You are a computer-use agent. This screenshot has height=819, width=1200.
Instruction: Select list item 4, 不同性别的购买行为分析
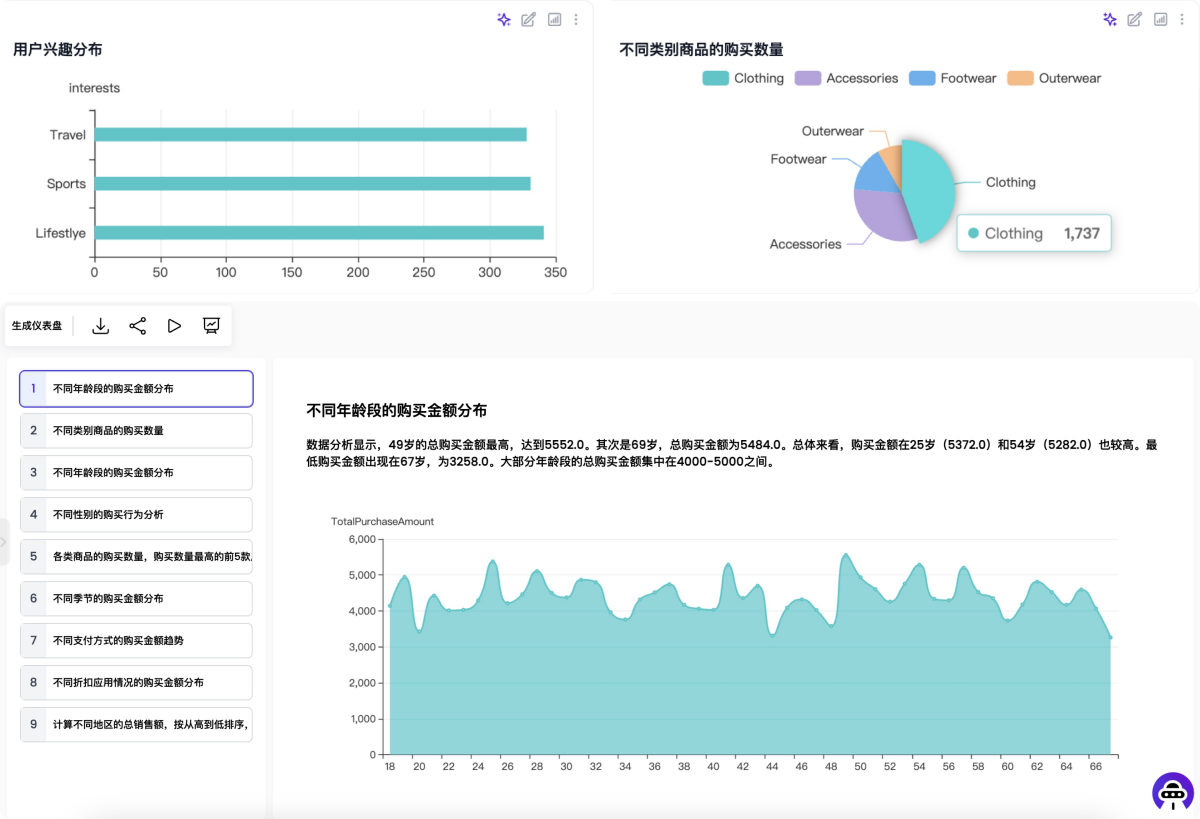tap(136, 514)
